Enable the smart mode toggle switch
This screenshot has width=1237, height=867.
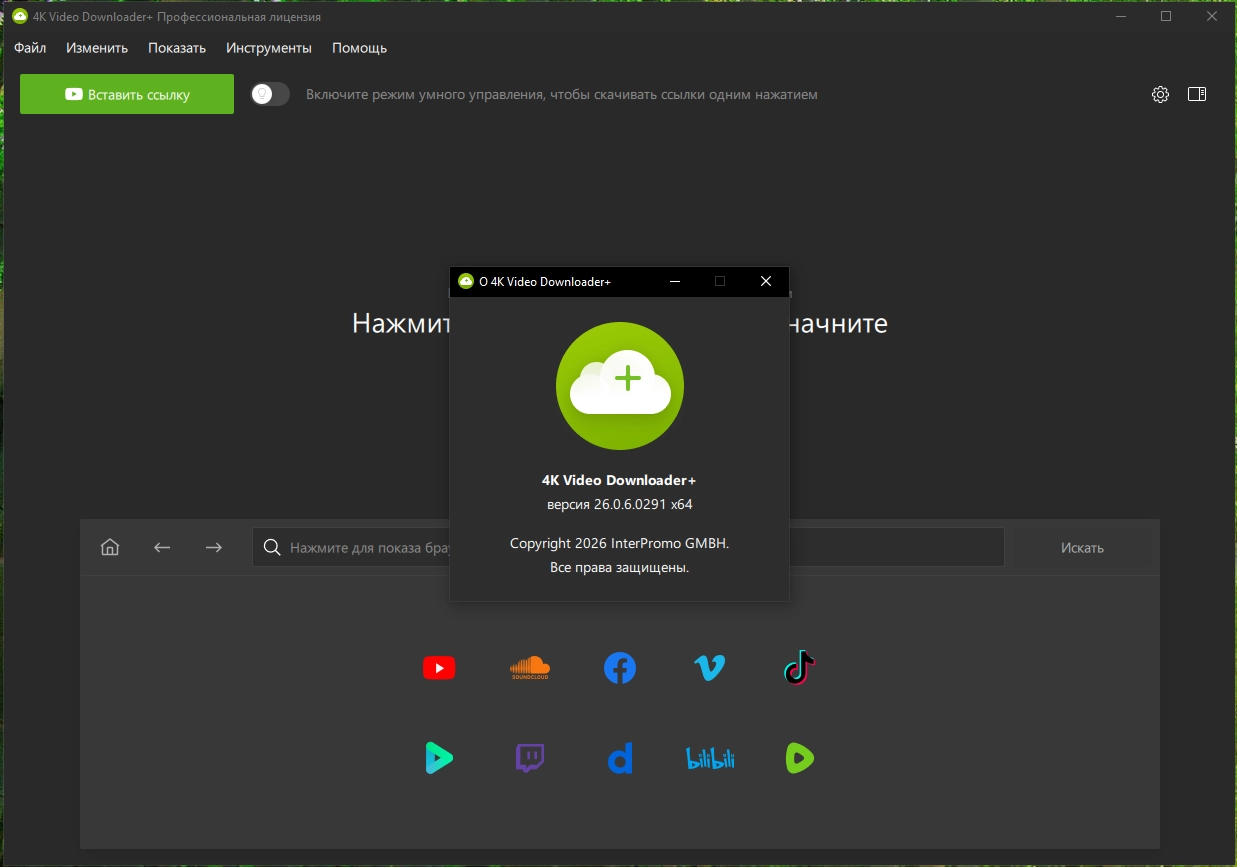click(x=270, y=94)
